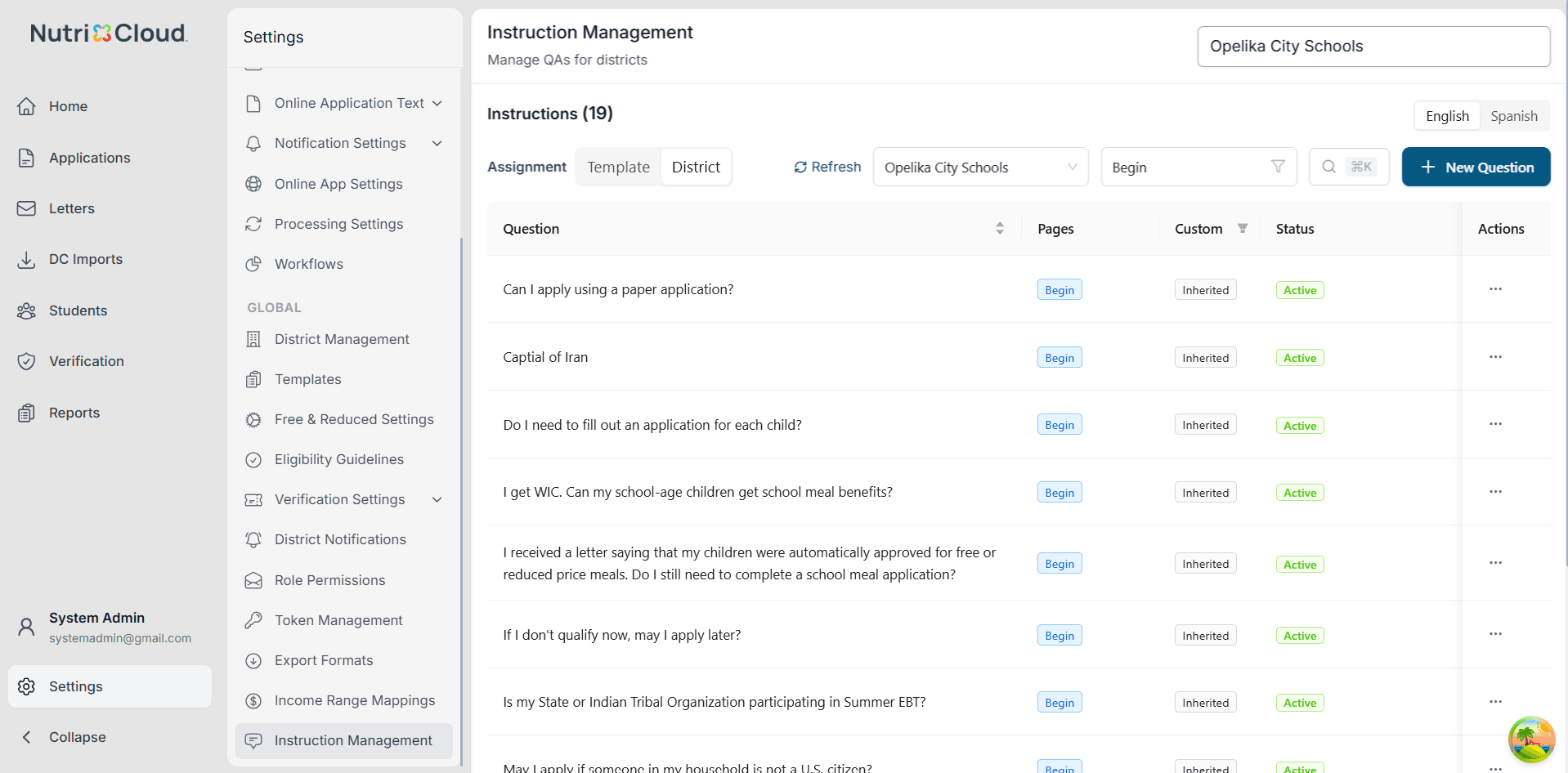Click Begin tag on Summer EBT row
This screenshot has width=1568, height=773.
click(1060, 703)
